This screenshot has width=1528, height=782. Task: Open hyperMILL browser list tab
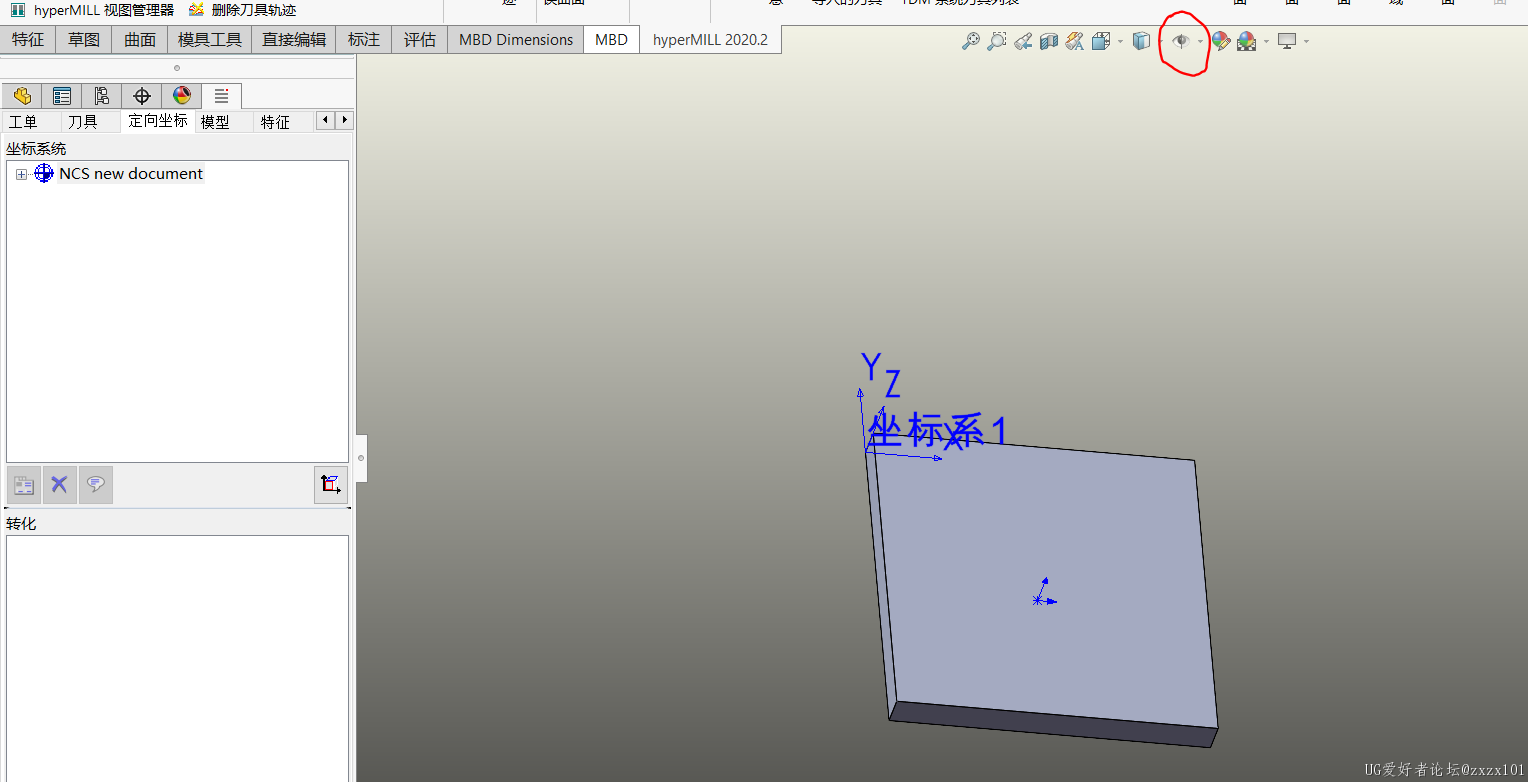tap(222, 96)
